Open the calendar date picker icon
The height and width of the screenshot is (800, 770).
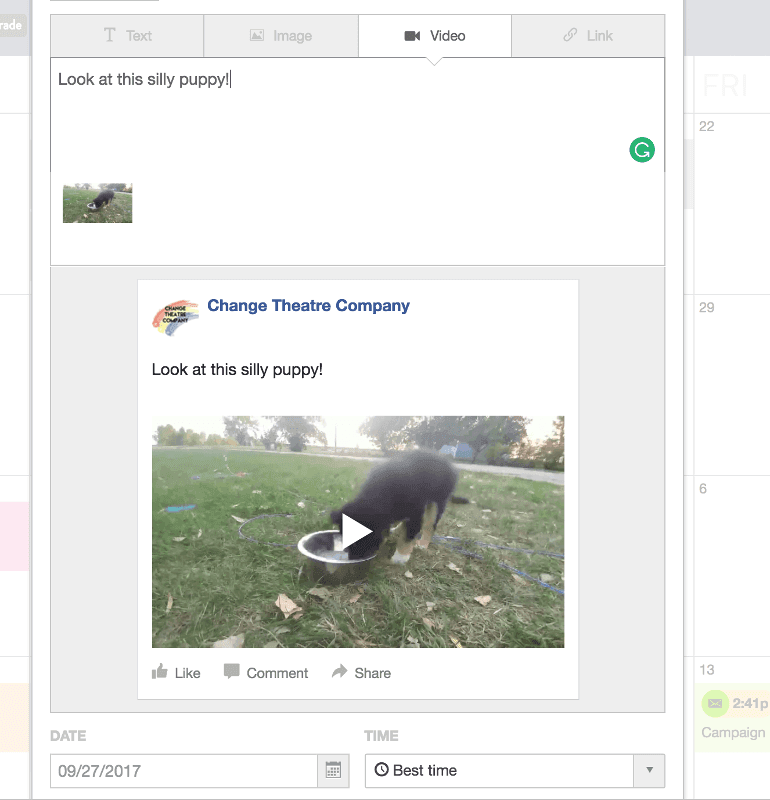pos(333,771)
